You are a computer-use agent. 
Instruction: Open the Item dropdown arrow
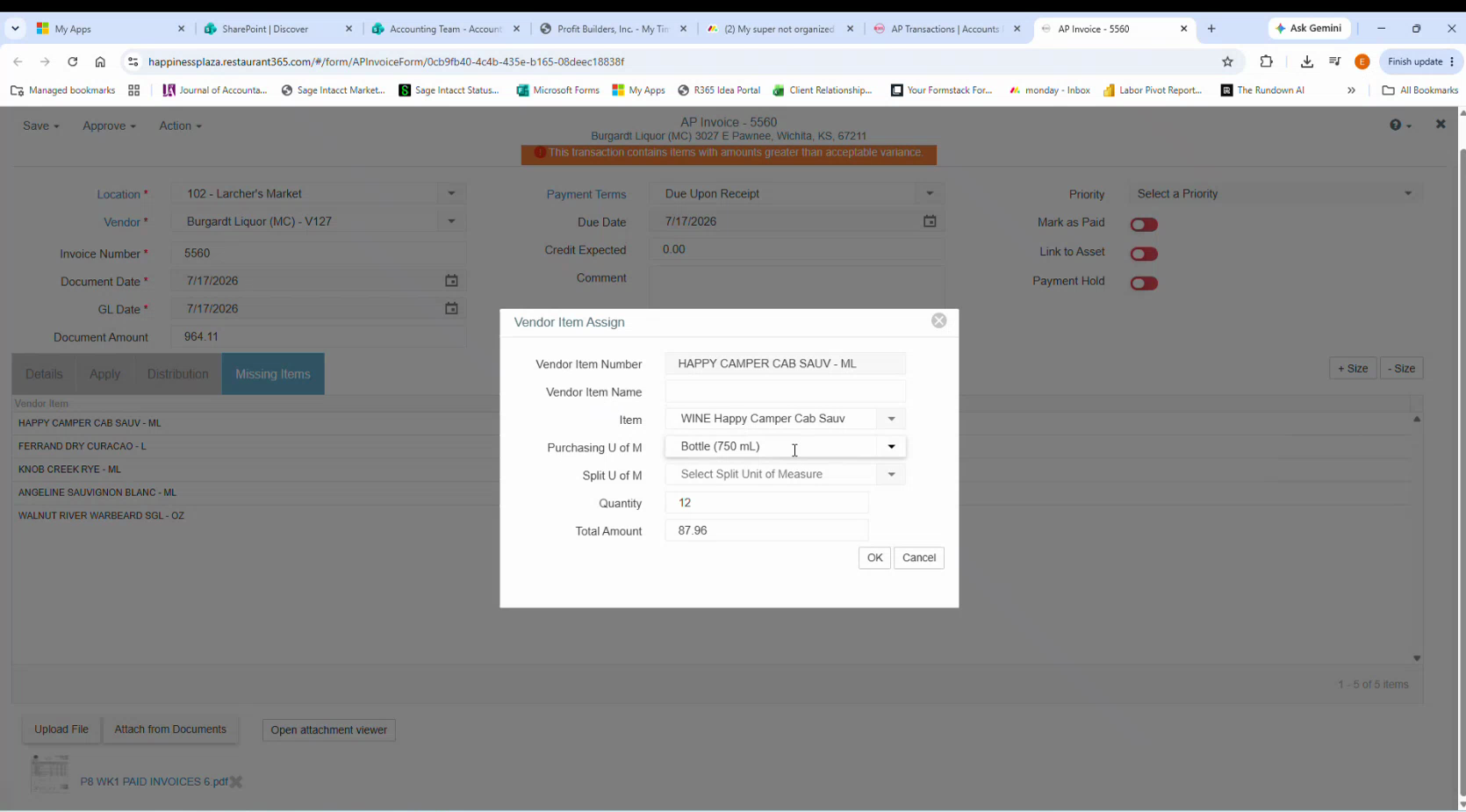point(891,419)
